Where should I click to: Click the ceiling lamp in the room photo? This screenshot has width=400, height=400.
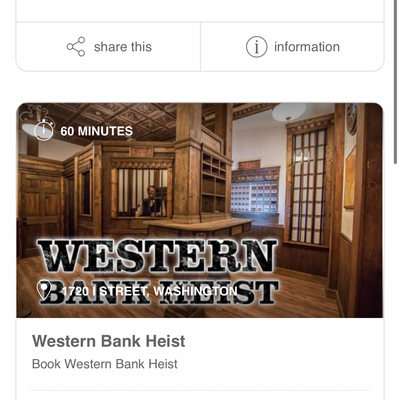pos(289,112)
